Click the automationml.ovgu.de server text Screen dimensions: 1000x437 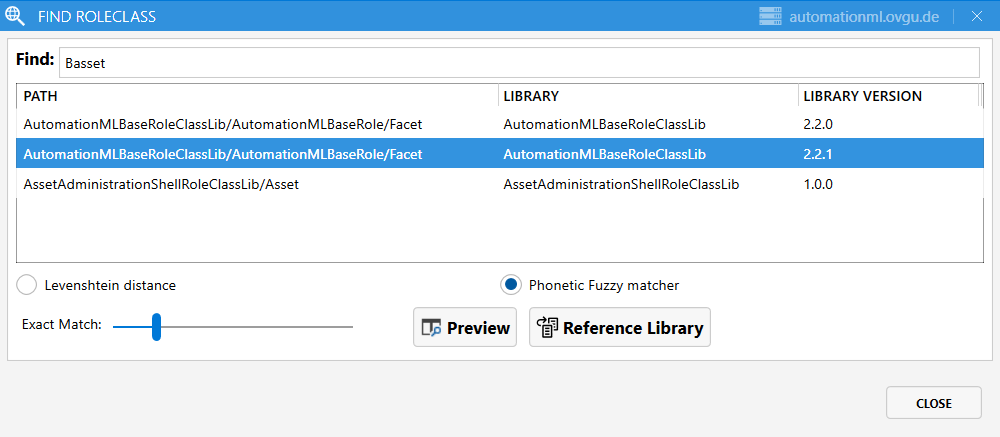point(864,16)
